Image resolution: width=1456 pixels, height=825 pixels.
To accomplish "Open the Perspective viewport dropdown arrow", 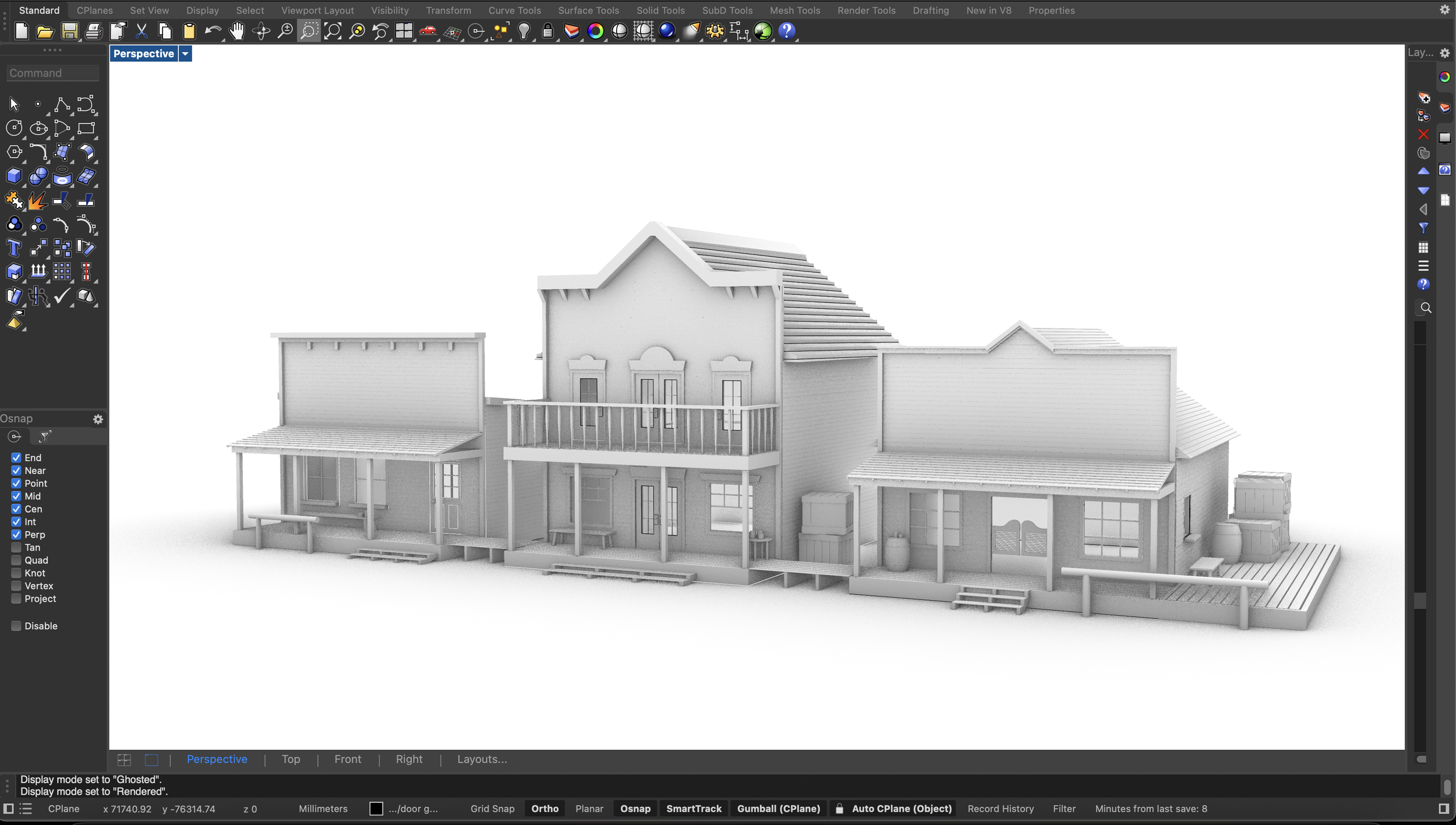I will pyautogui.click(x=185, y=54).
